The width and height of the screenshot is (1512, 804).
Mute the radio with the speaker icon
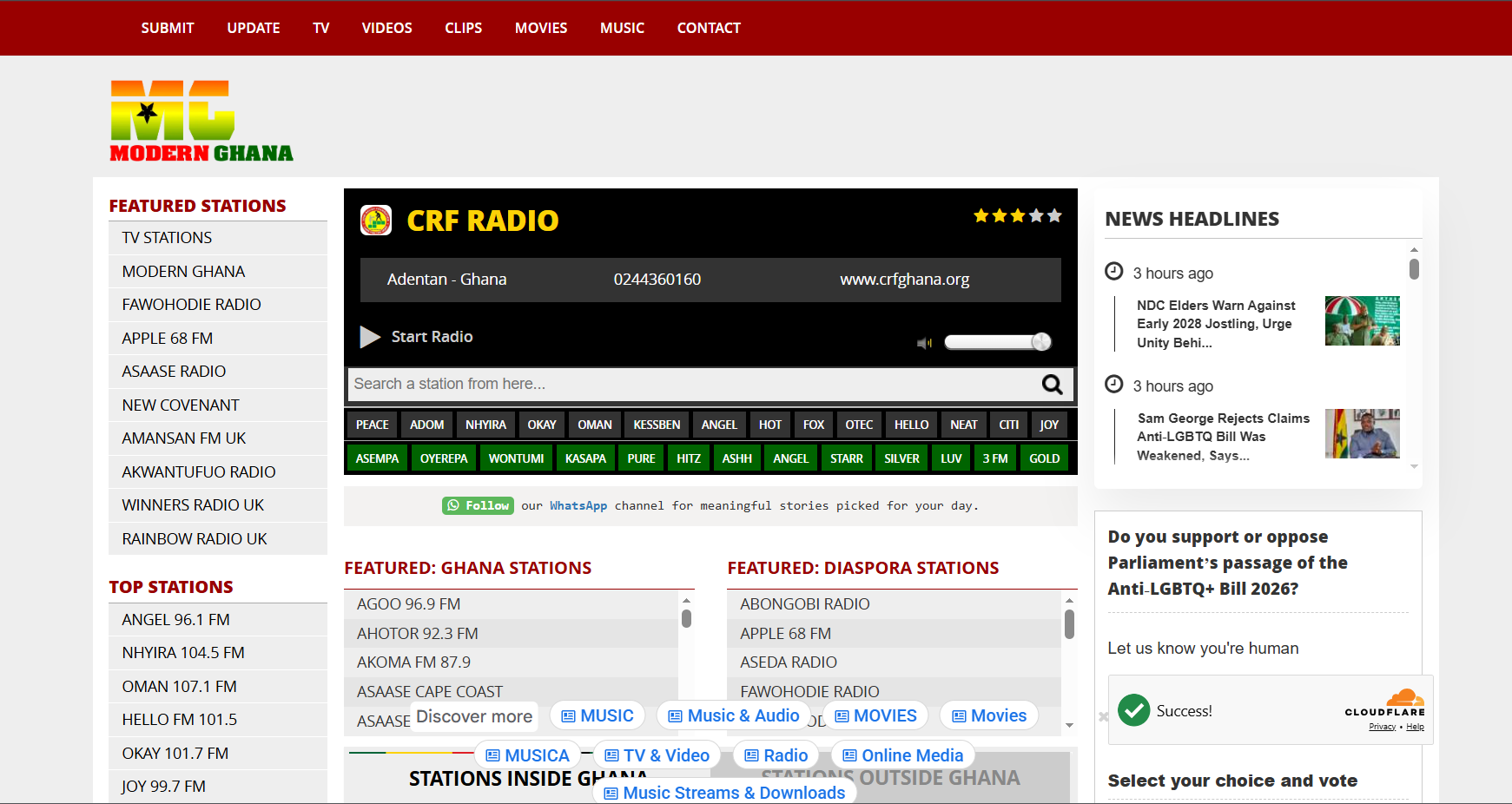924,343
